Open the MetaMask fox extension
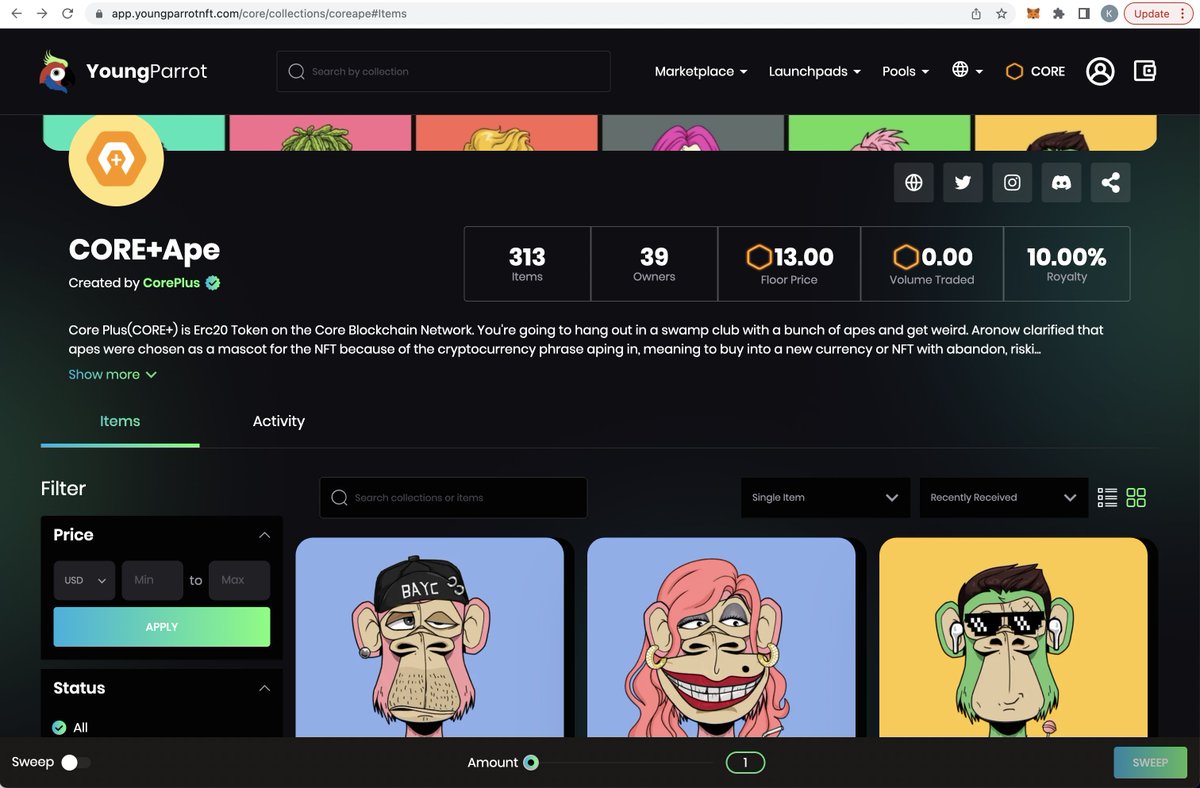The height and width of the screenshot is (788, 1200). [1034, 14]
